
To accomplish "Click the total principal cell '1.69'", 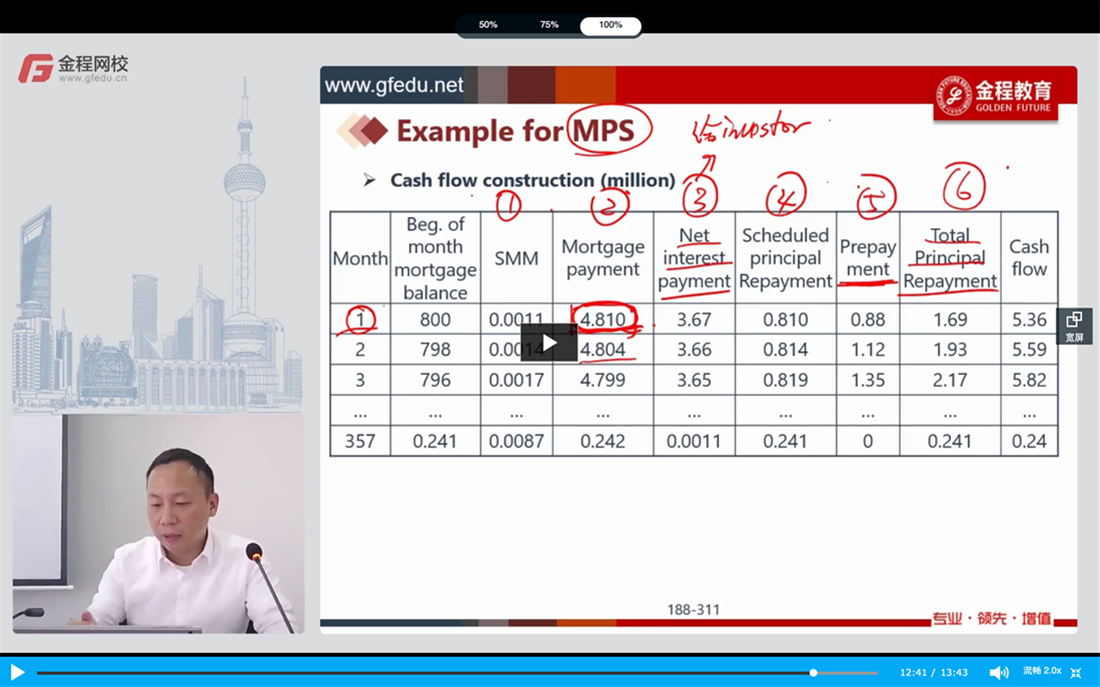I will click(x=950, y=319).
